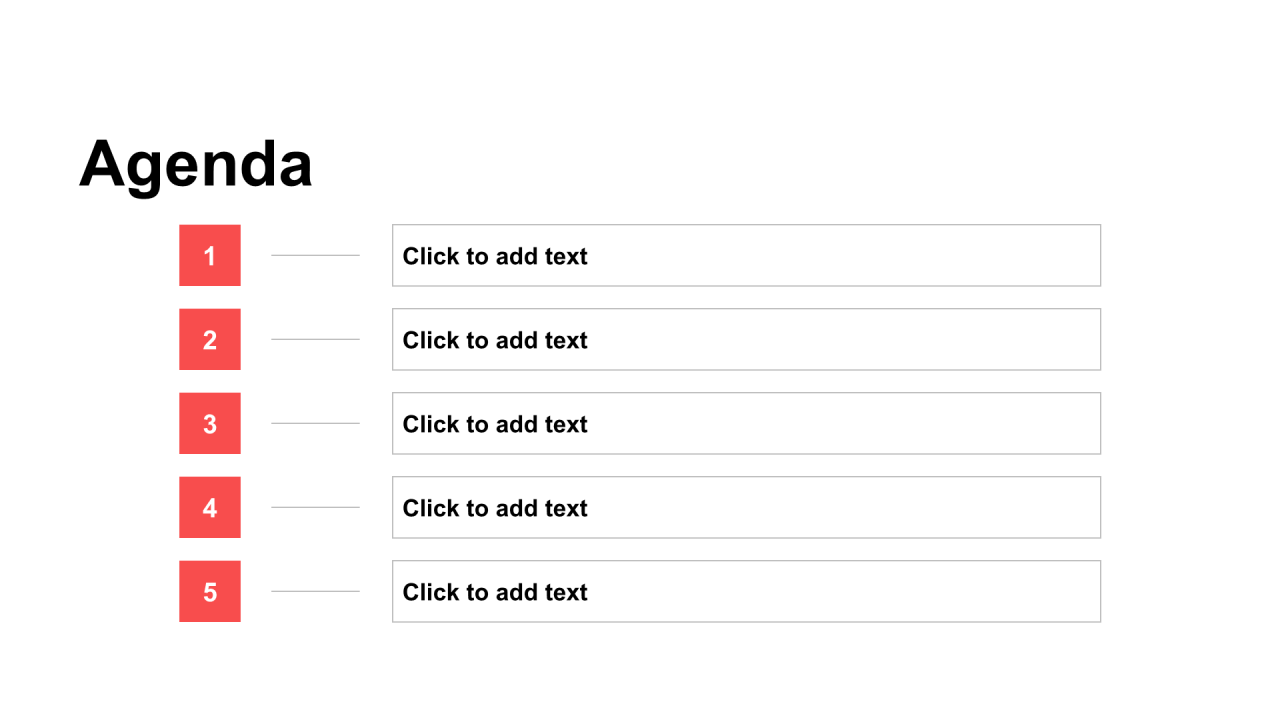Screen dimensions: 1280x720
Task: Click the text placeholder for agenda item 4
Action: pos(746,507)
